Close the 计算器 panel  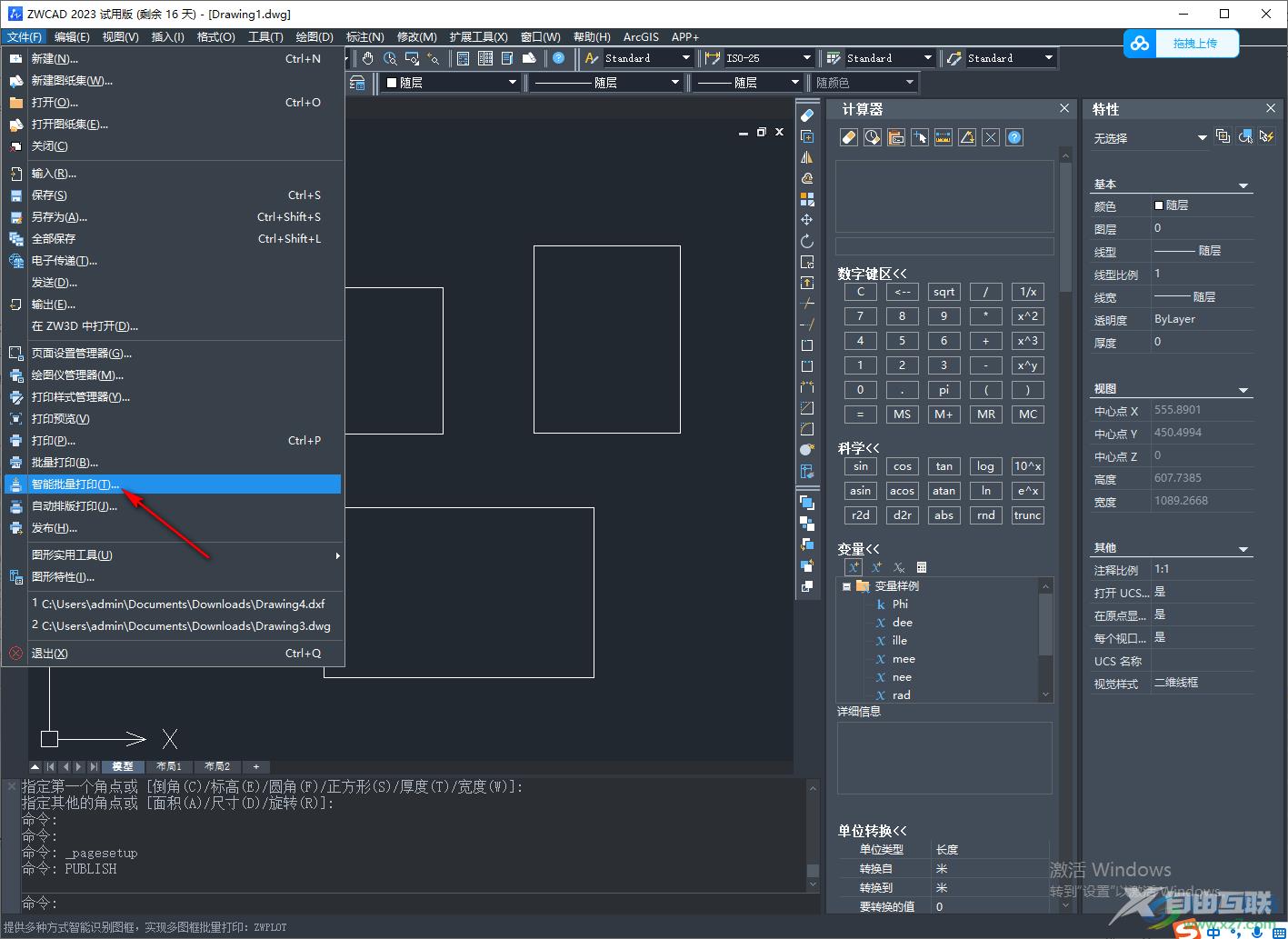coord(1064,108)
